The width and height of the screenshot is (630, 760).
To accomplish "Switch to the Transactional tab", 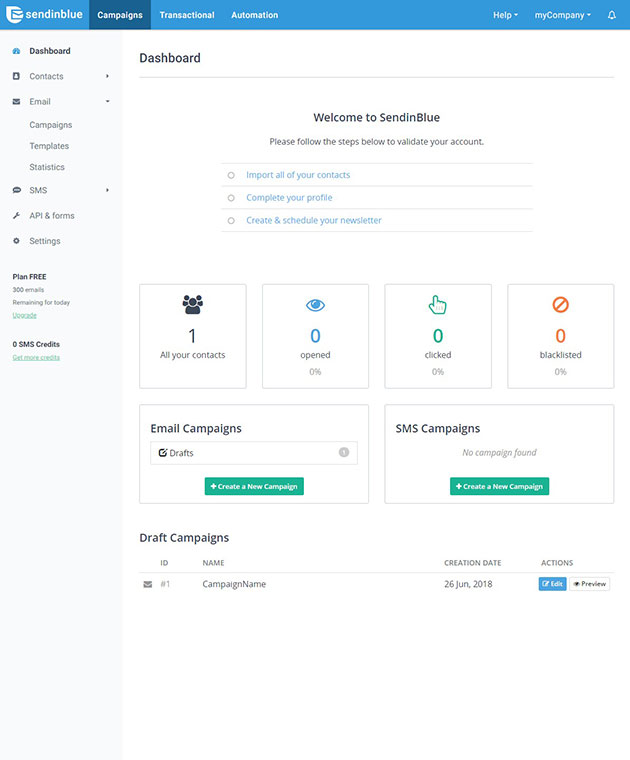I will (x=187, y=15).
